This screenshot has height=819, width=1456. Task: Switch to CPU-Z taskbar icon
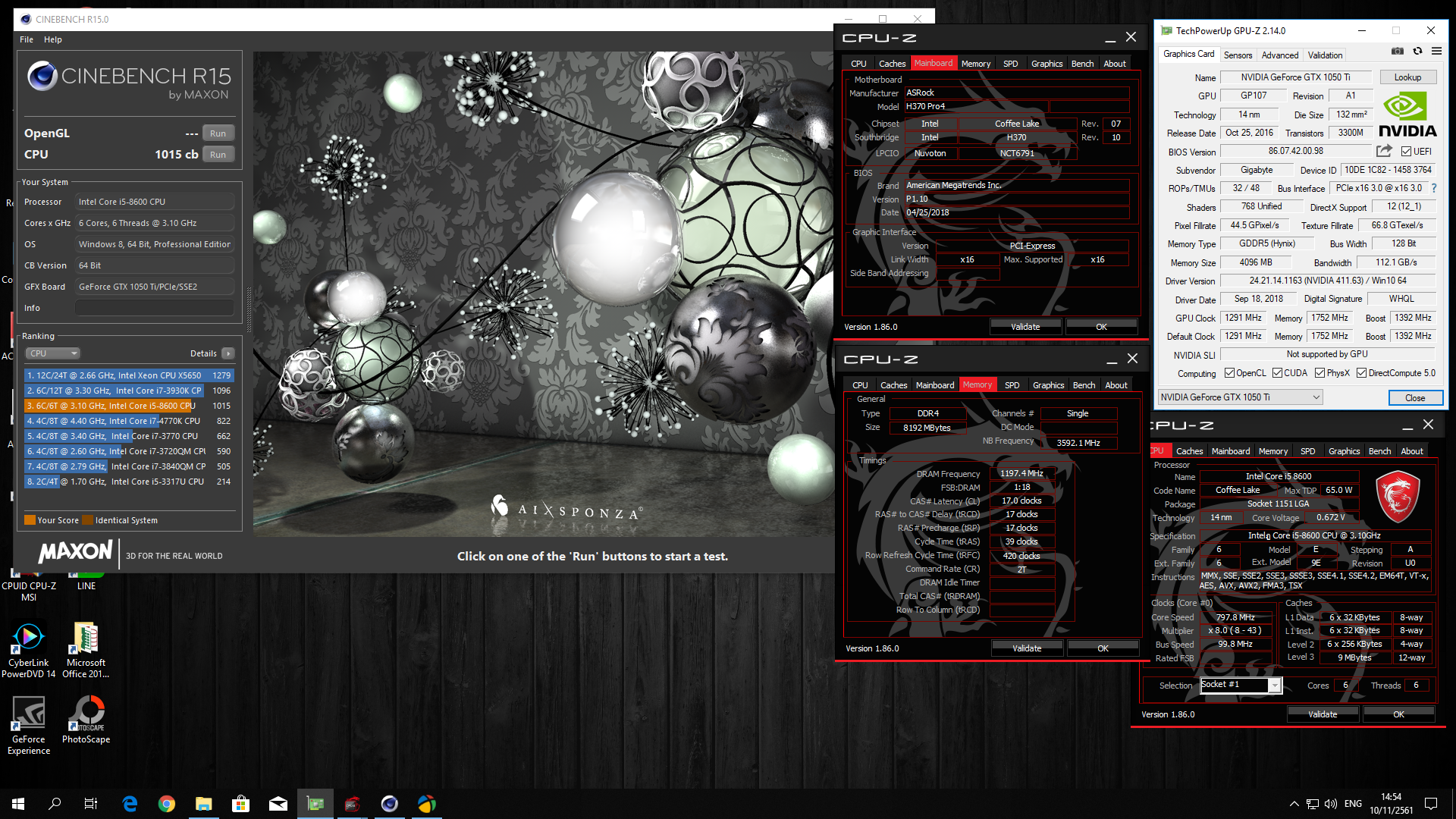(353, 804)
